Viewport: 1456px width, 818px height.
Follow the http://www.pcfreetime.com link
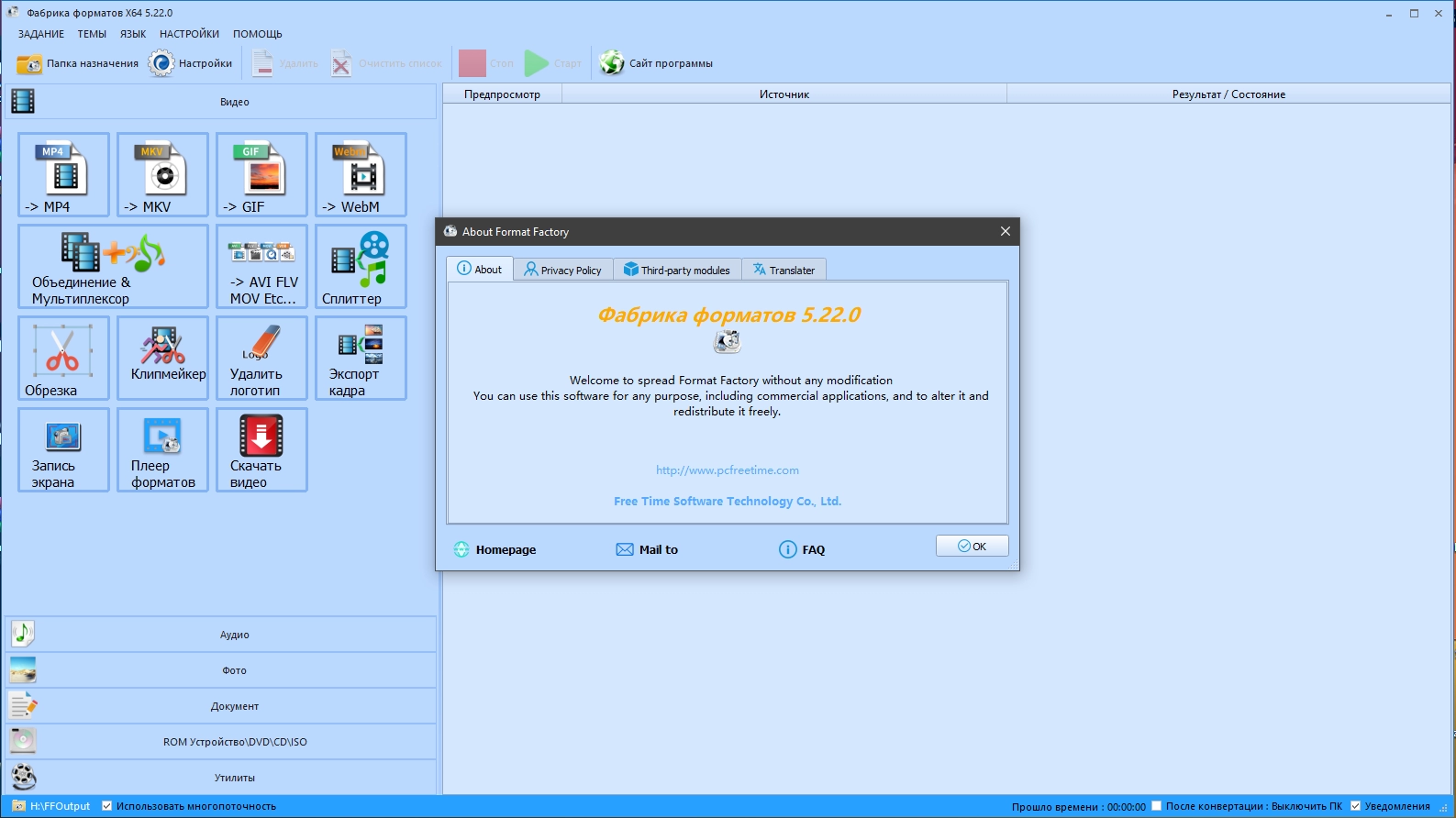(x=728, y=470)
